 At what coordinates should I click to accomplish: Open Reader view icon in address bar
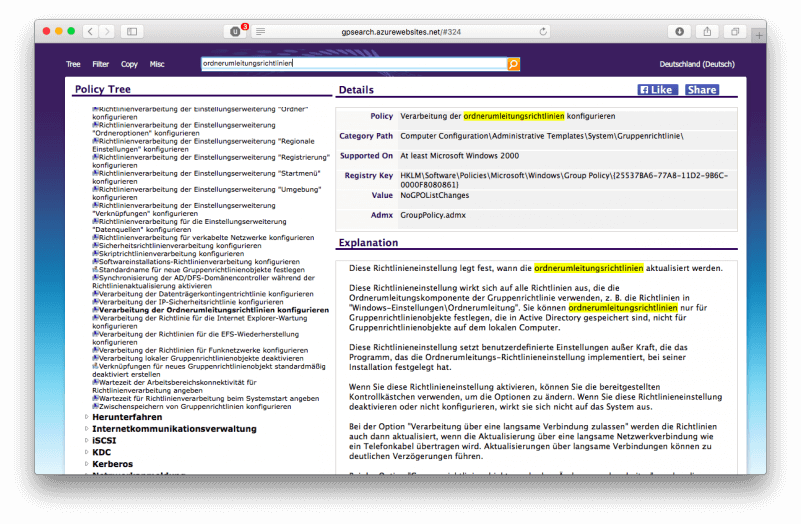pos(261,32)
